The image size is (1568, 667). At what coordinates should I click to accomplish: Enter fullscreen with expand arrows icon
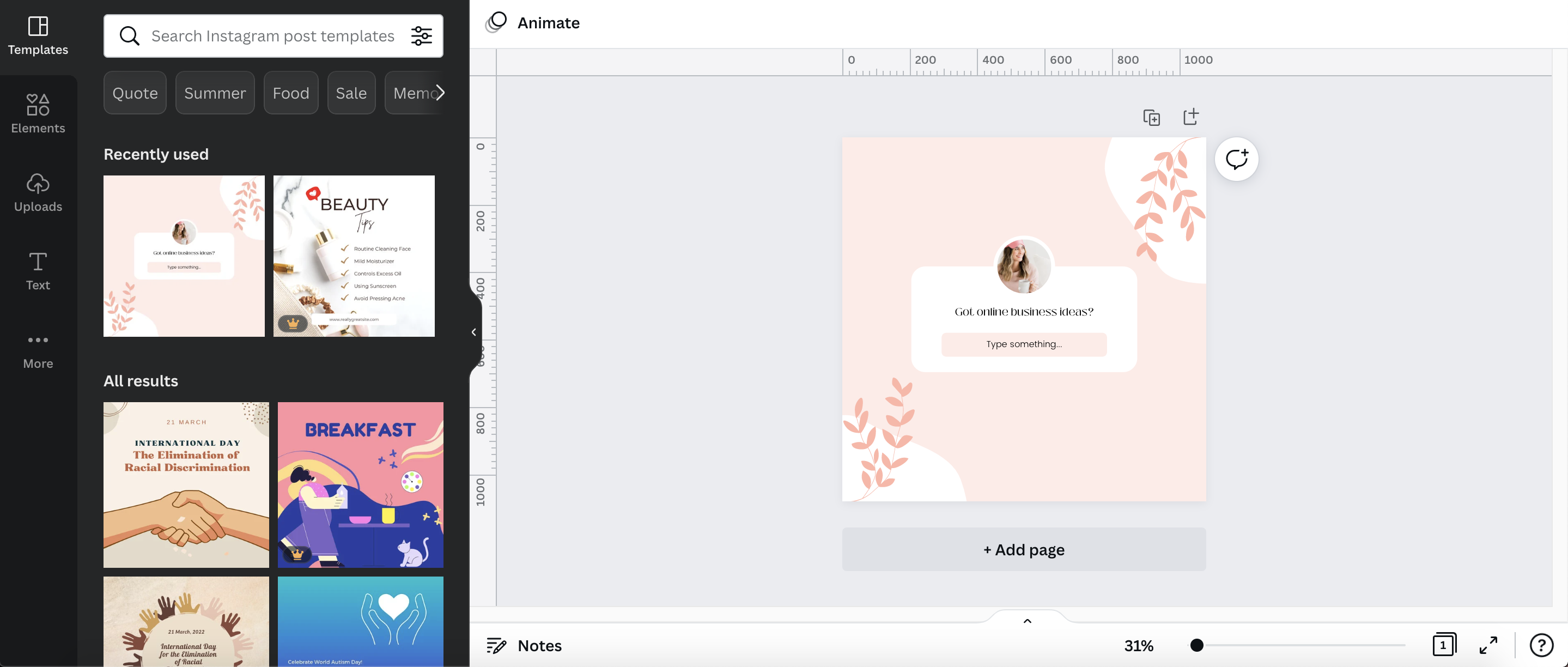(x=1488, y=645)
